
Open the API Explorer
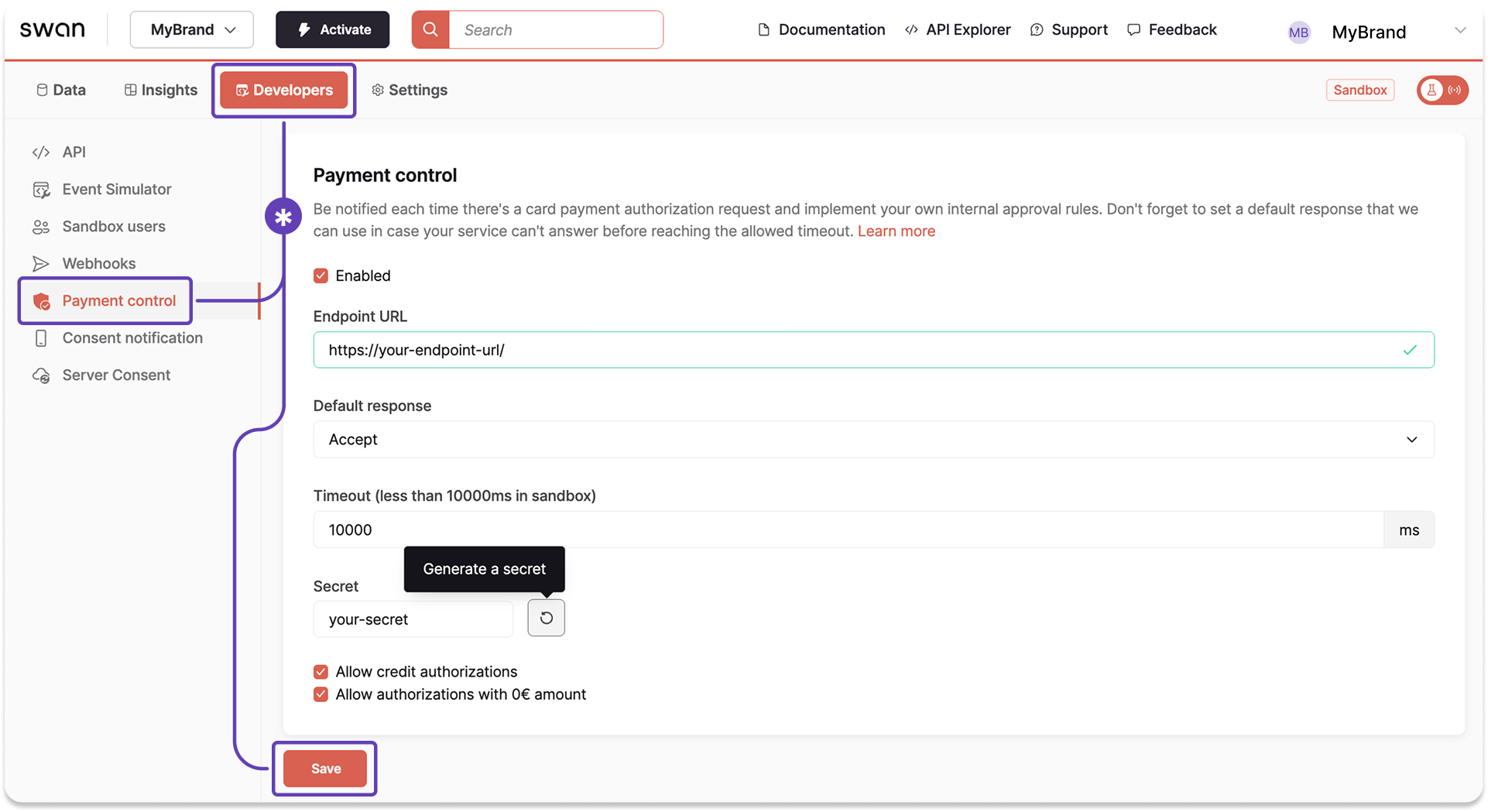pyautogui.click(x=957, y=29)
